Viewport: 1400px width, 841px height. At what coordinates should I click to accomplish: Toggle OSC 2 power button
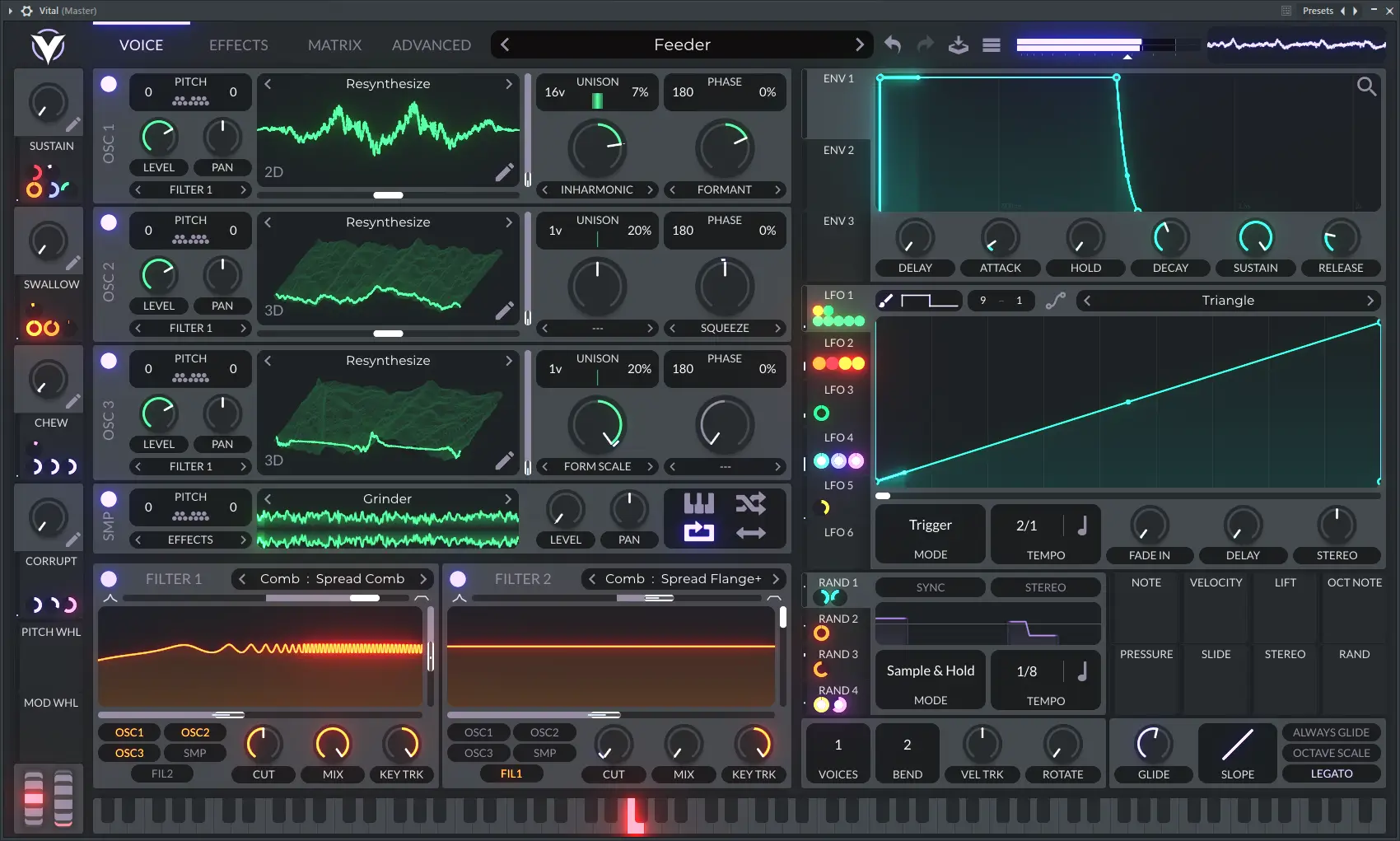(x=109, y=222)
